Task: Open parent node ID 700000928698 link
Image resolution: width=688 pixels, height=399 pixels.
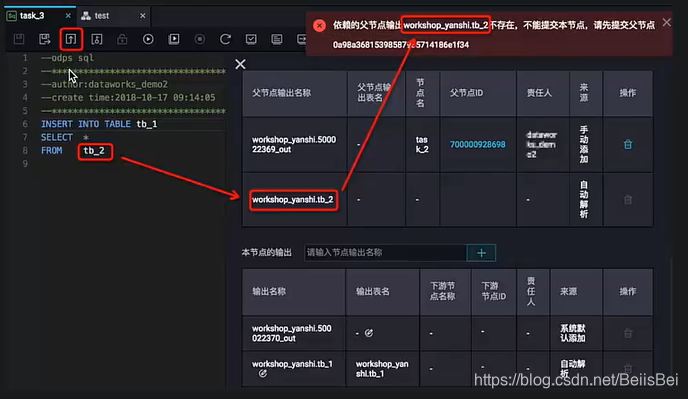Action: click(x=477, y=144)
